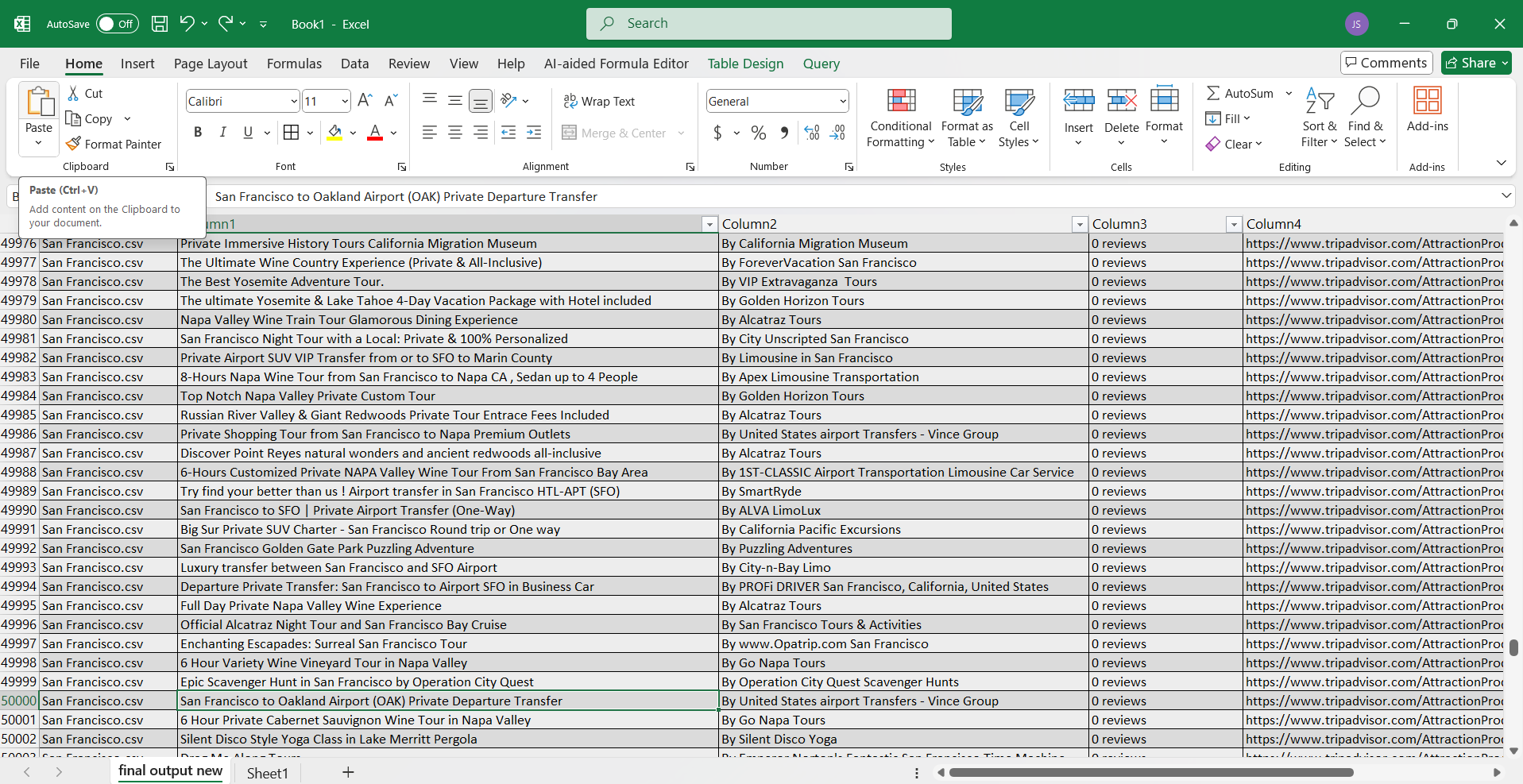Open Paste options dropdown arrow
Viewport: 1523px width, 784px height.
point(38,144)
